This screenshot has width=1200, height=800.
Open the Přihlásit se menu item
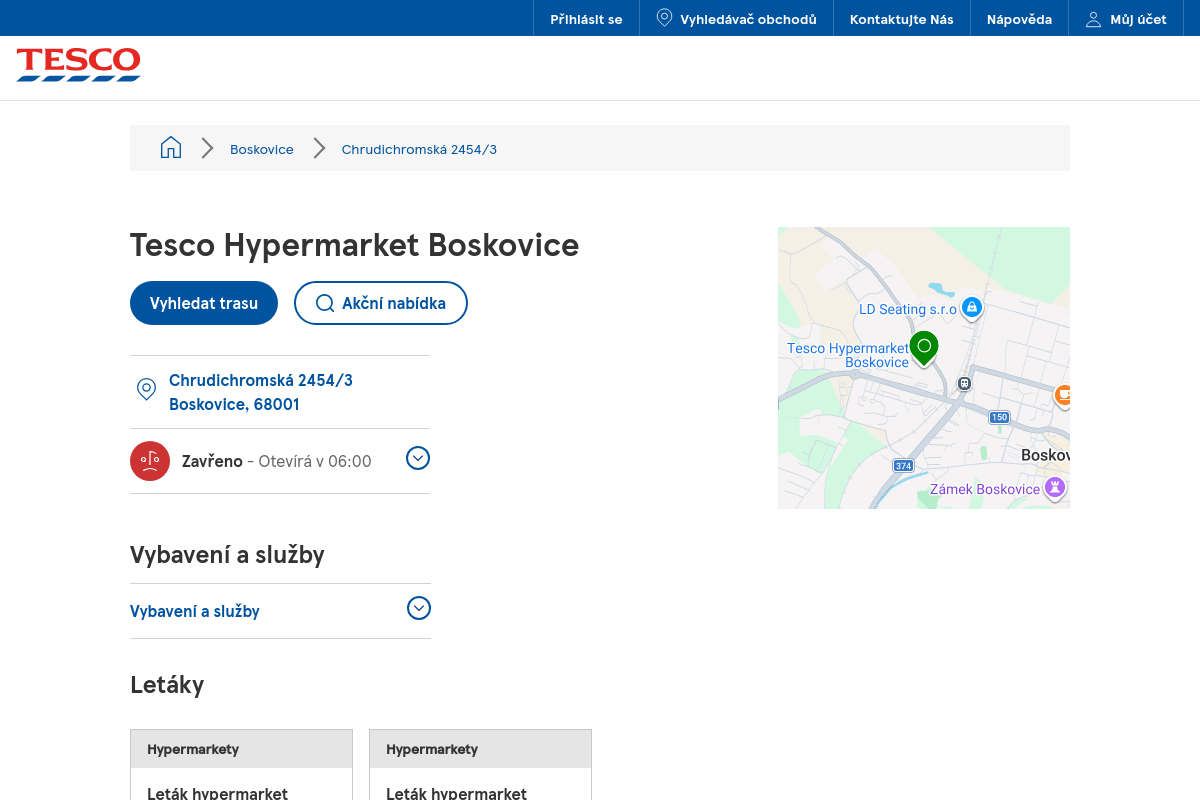coord(586,19)
